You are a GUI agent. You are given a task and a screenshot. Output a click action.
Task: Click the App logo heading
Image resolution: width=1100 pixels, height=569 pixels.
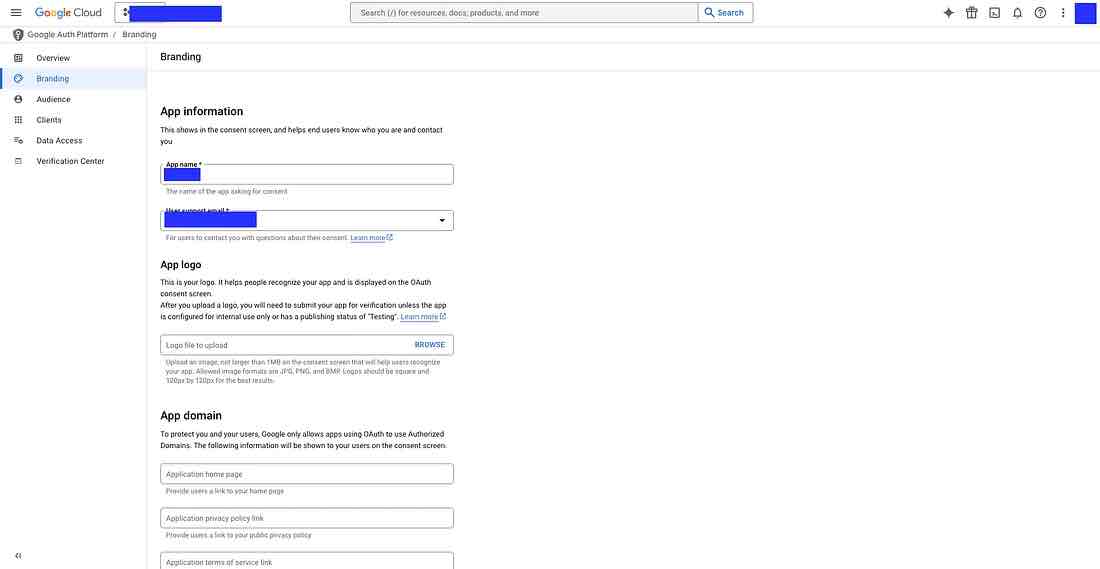pyautogui.click(x=181, y=265)
